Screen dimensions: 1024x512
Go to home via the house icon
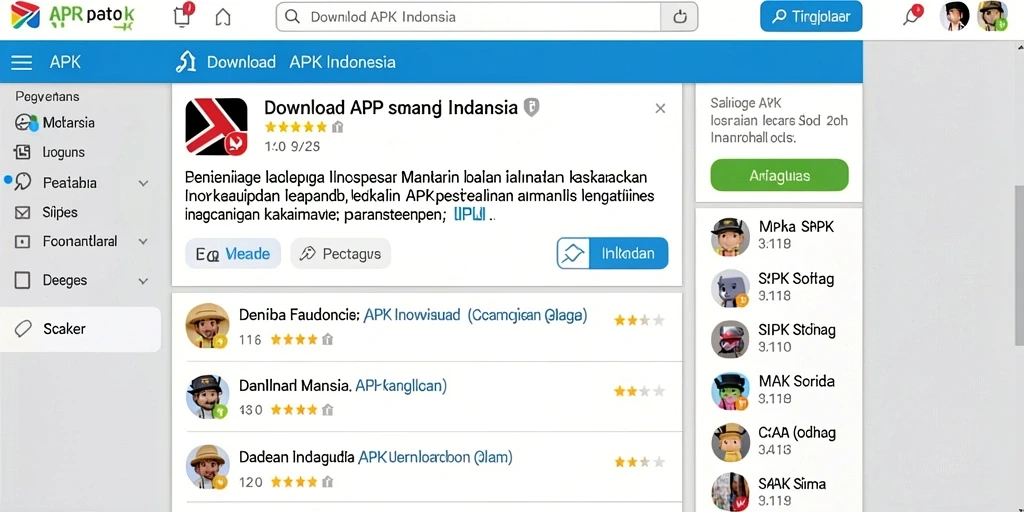click(x=223, y=17)
